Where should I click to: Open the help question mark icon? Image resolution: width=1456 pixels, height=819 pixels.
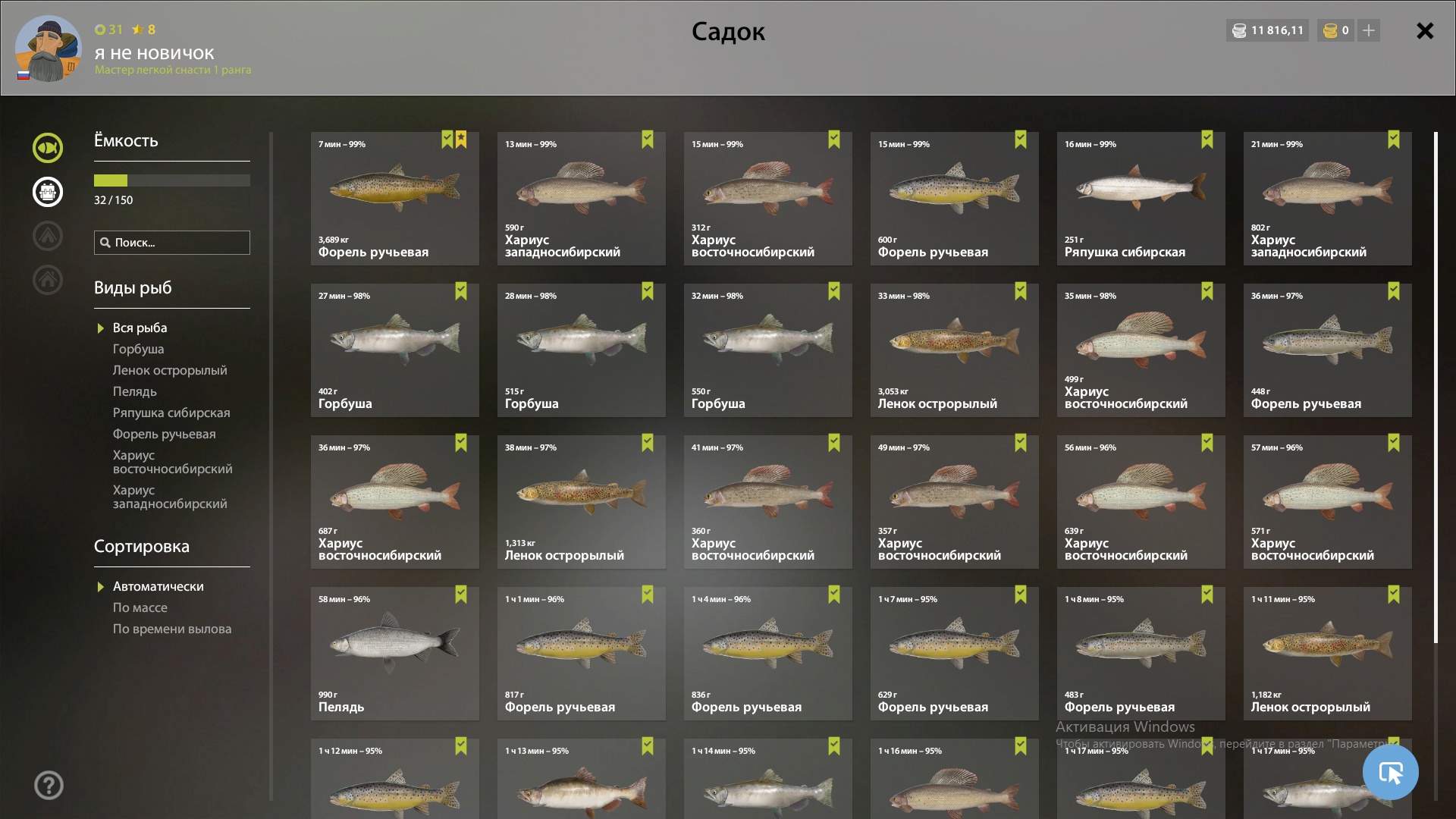[49, 785]
